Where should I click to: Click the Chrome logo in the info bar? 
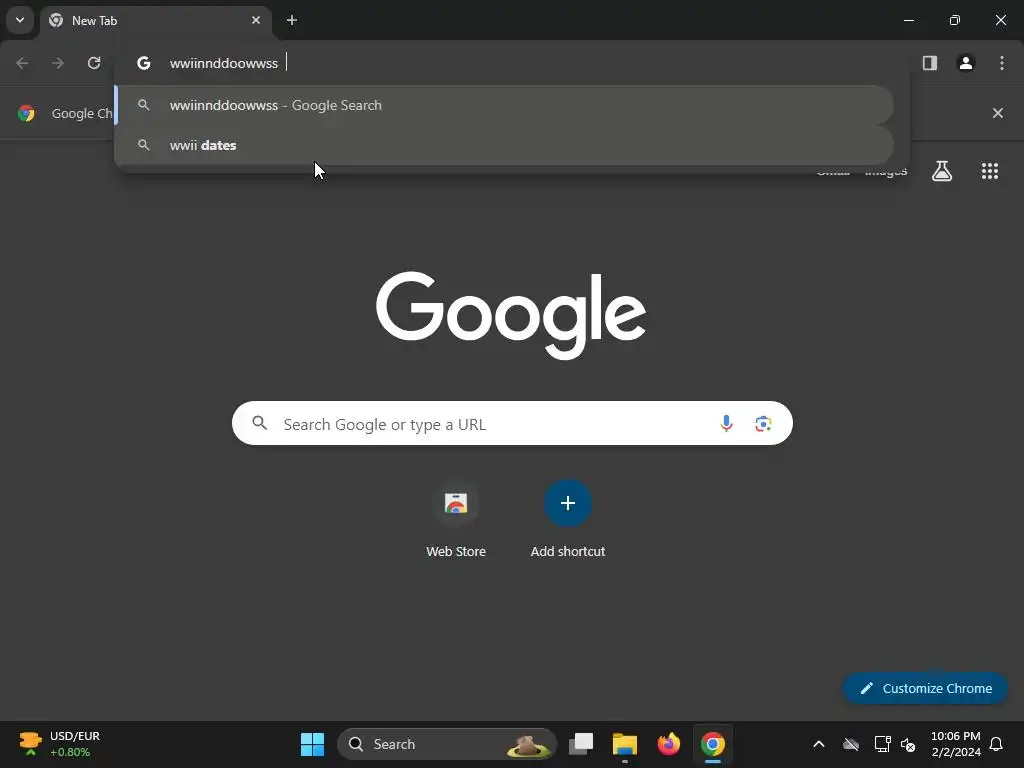26,113
